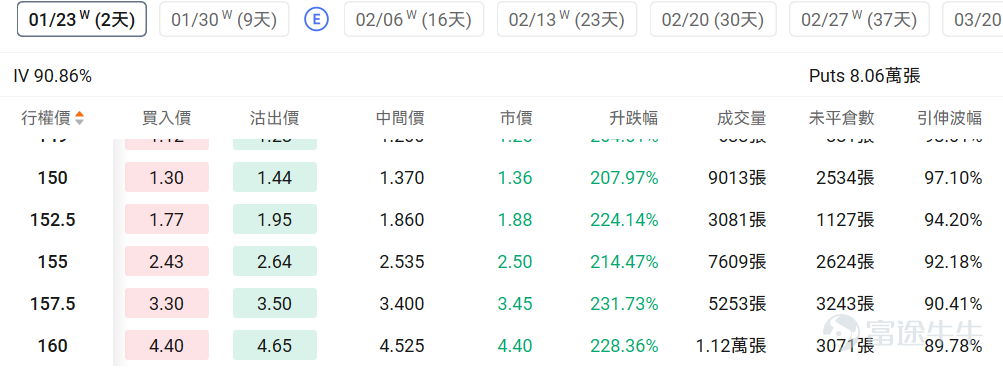Sort by strike price arrow icon
Image resolution: width=1003 pixels, height=369 pixels.
pyautogui.click(x=79, y=118)
